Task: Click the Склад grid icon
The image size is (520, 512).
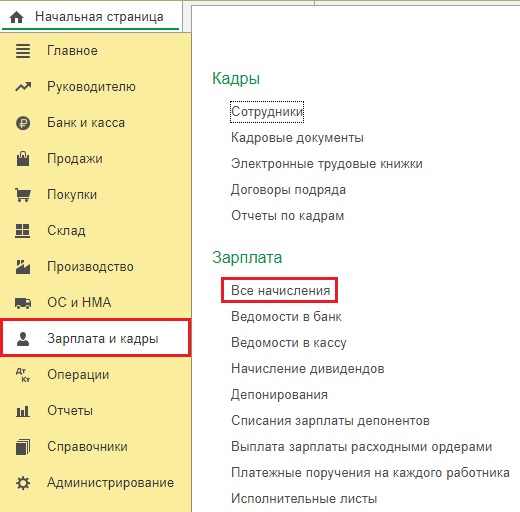Action: click(x=23, y=231)
